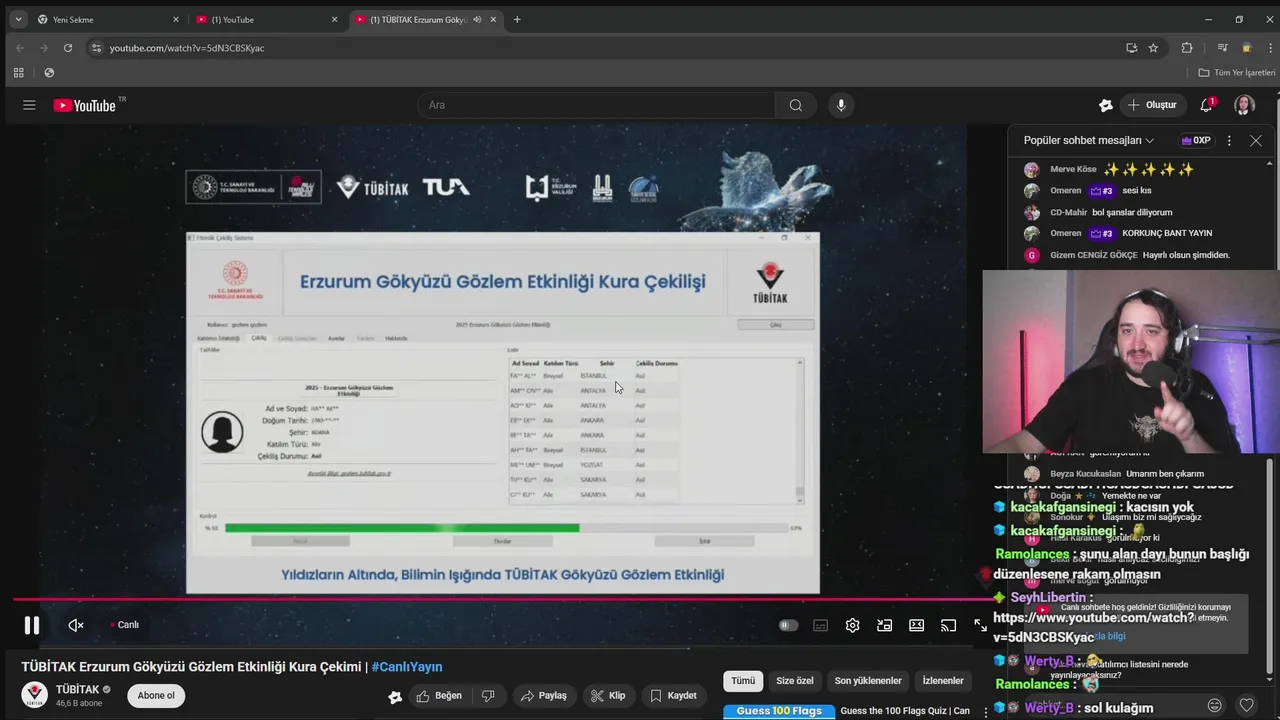This screenshot has height=720, width=1280.
Task: Open emoji picker in chat
Action: 1214,705
